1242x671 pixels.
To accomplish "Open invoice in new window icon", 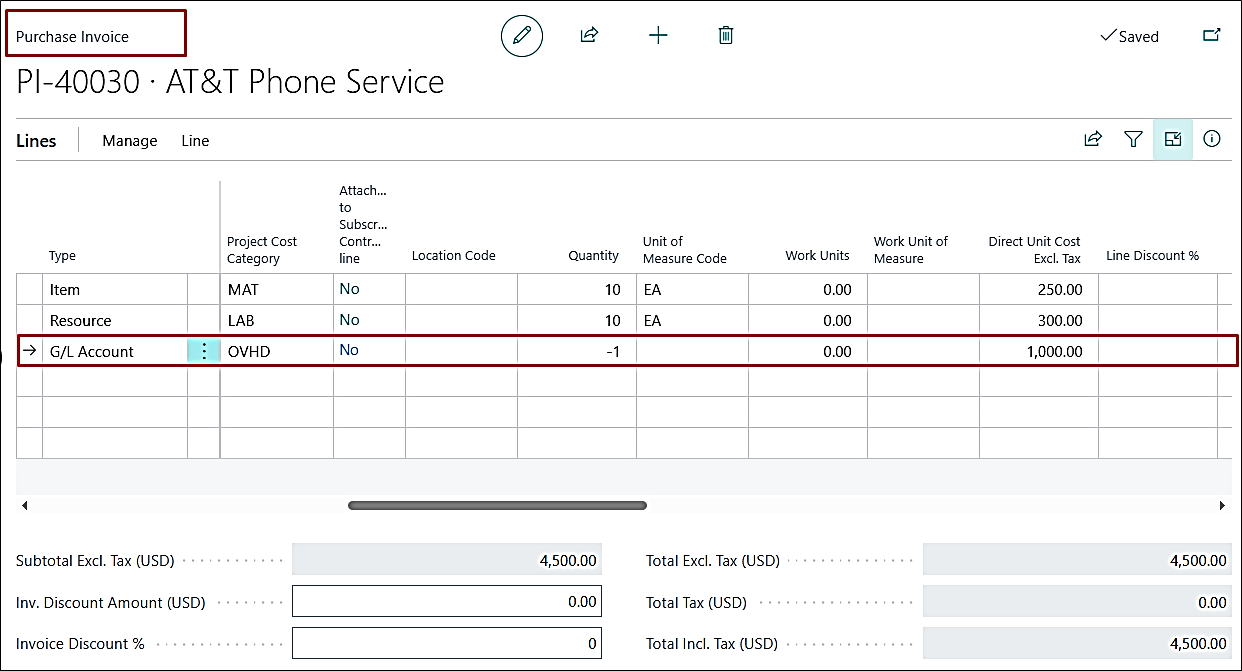I will click(x=1211, y=36).
